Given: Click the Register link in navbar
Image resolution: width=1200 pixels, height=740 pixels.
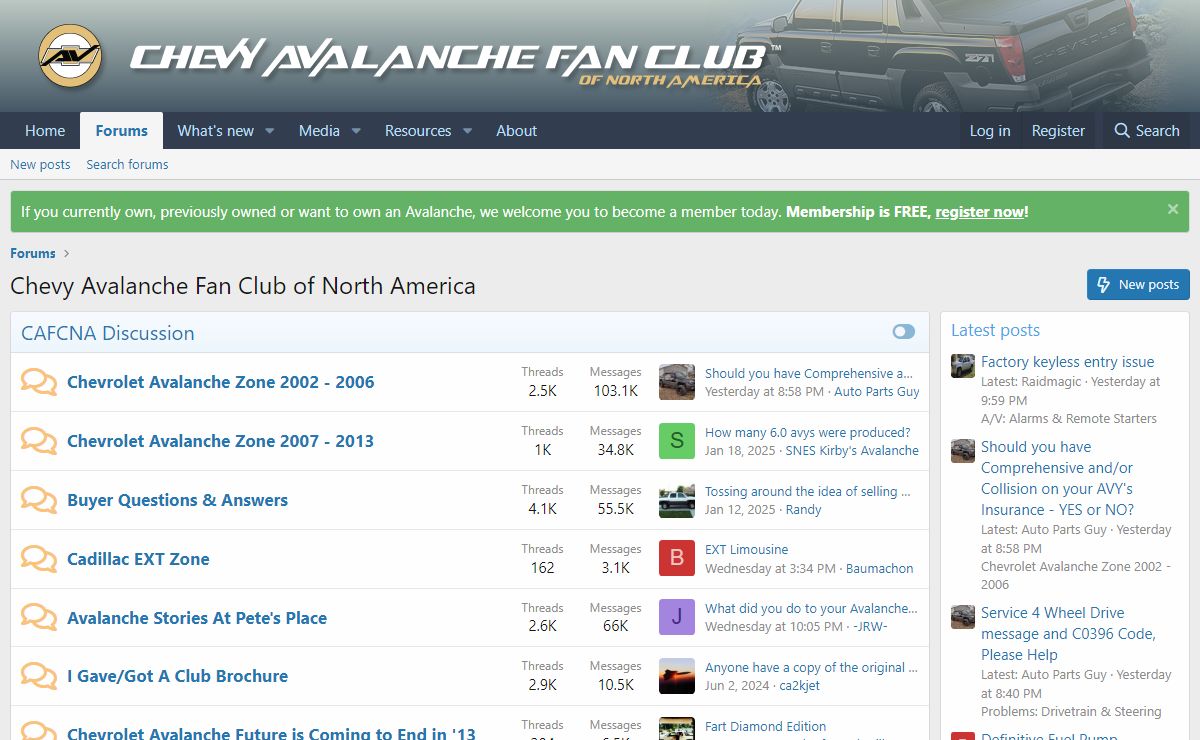Looking at the screenshot, I should [1058, 131].
